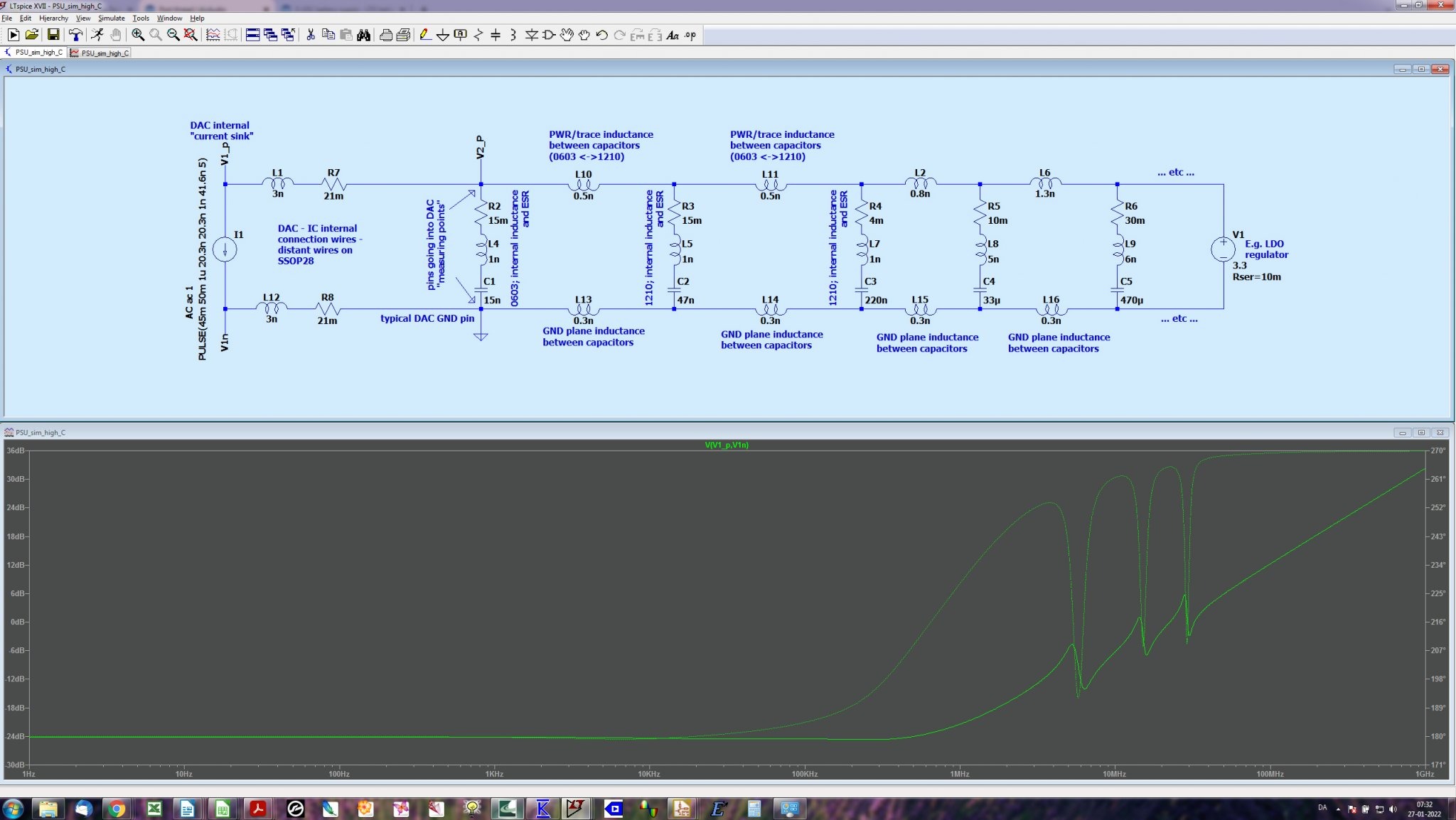Select the Ground symbol tool

pos(443,35)
